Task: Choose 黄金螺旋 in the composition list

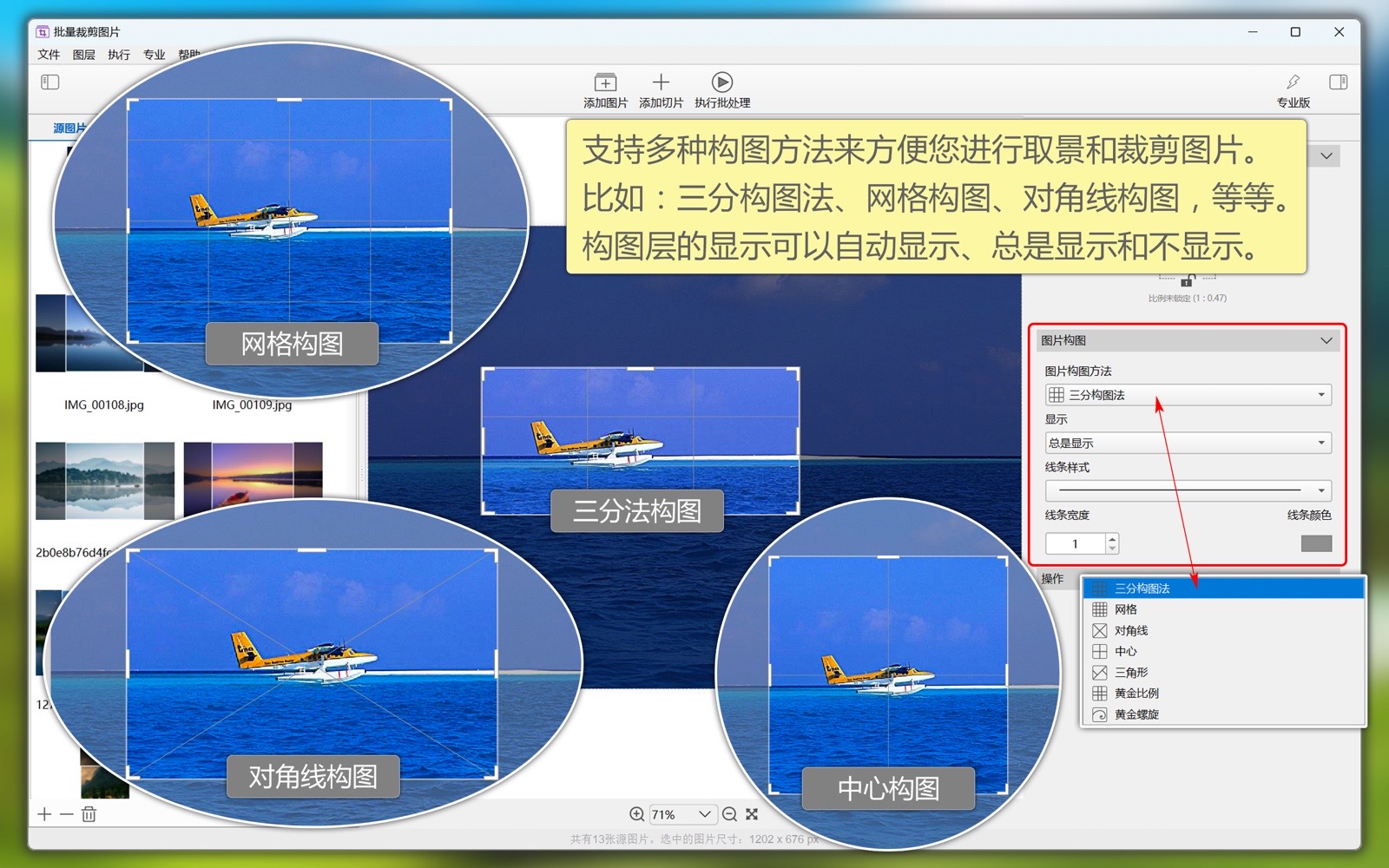Action: click(x=1136, y=714)
